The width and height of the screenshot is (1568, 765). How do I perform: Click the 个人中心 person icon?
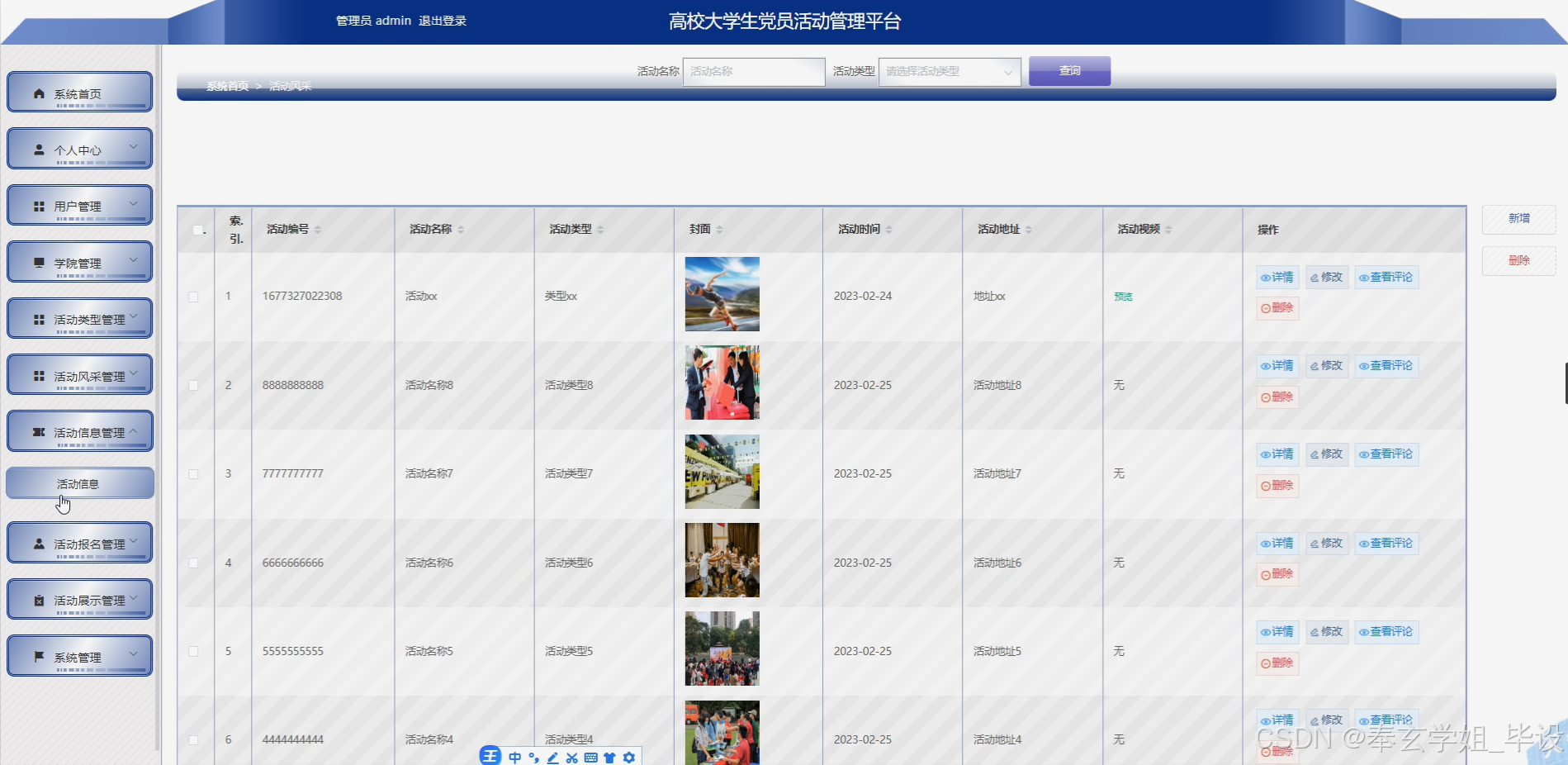(39, 150)
